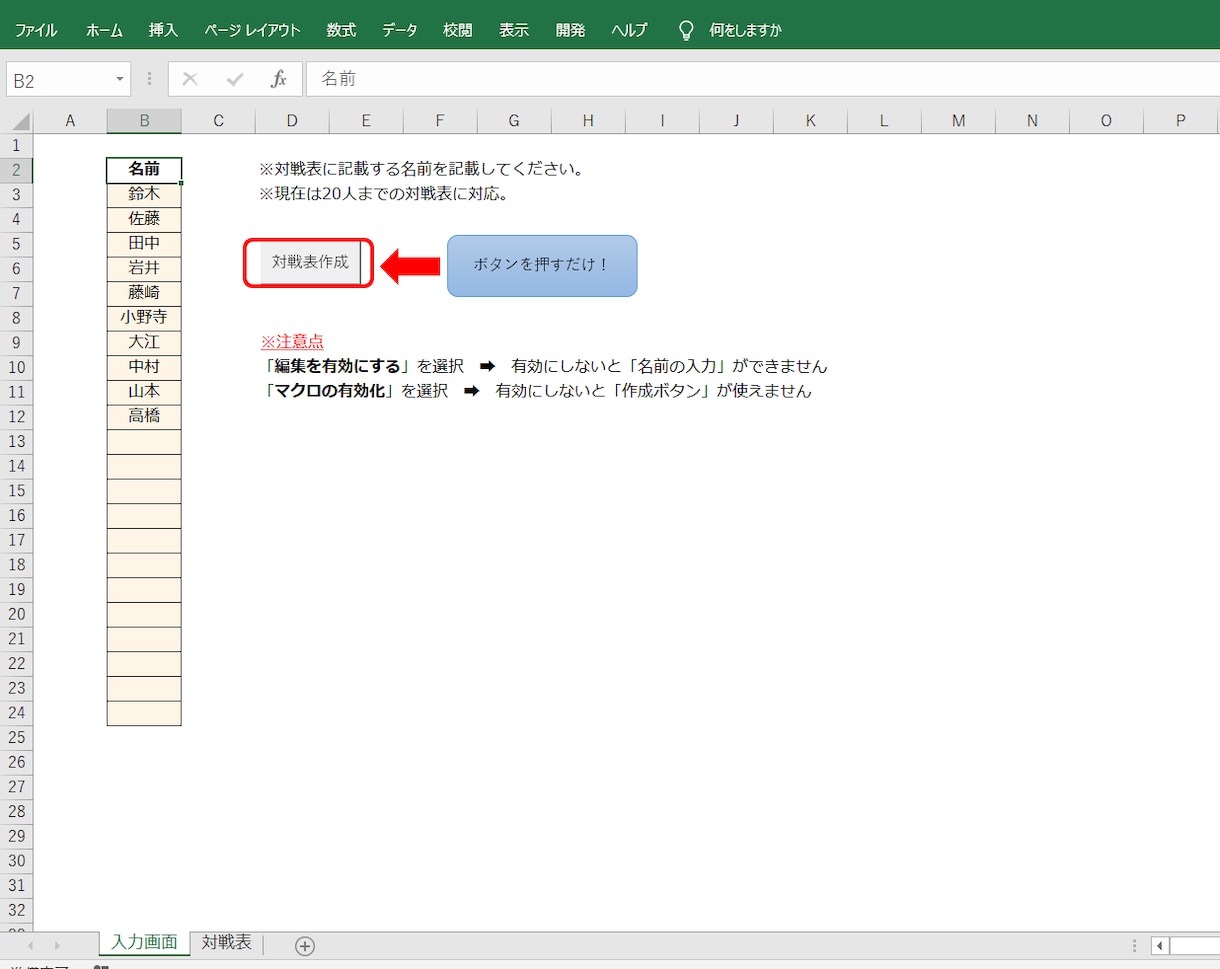Select row 13 header
The height and width of the screenshot is (969, 1220).
point(16,441)
